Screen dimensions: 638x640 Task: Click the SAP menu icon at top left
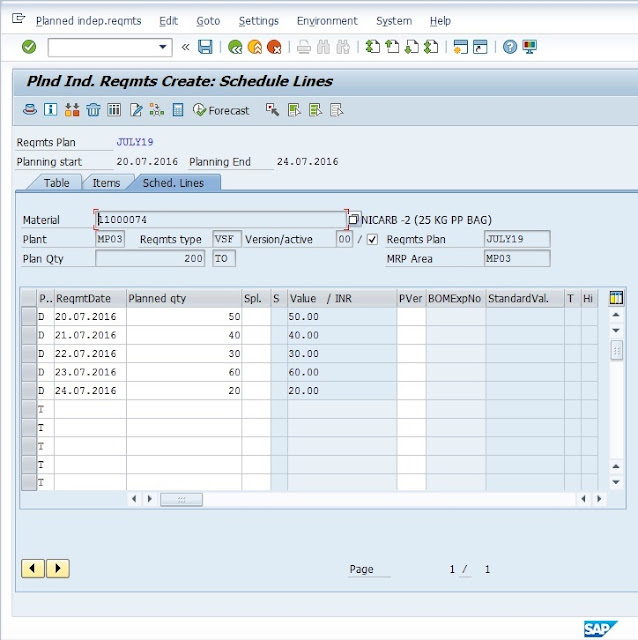coord(18,18)
